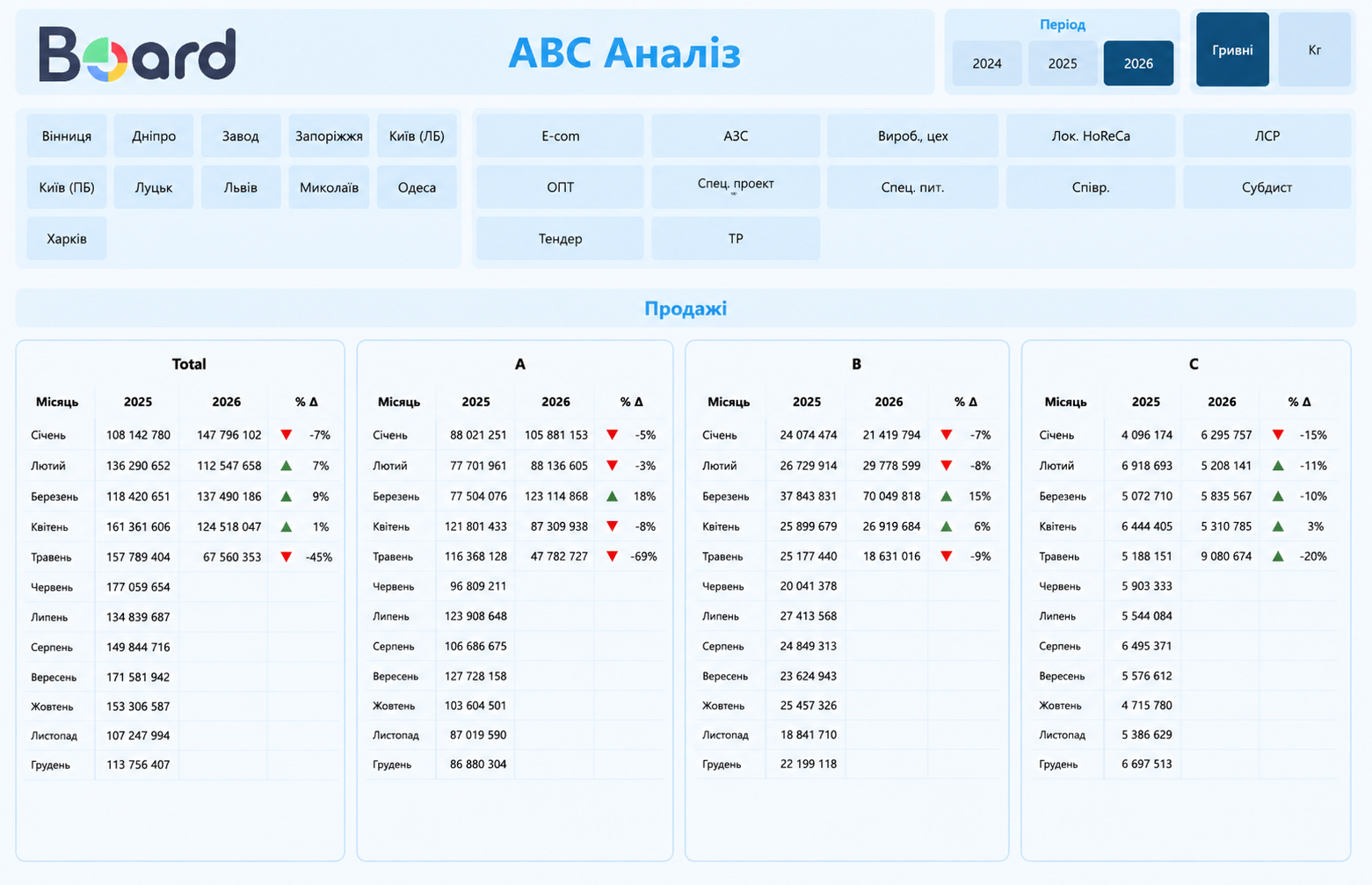Filter by city Вінниця
1372x885 pixels.
click(67, 136)
